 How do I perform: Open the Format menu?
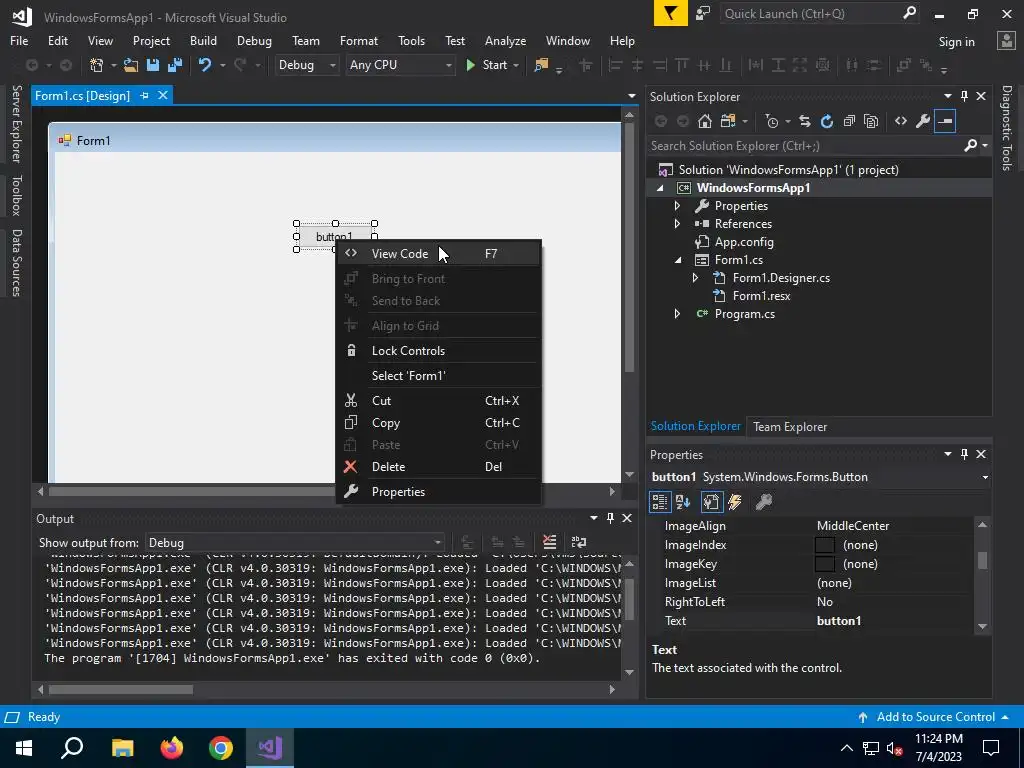pyautogui.click(x=359, y=40)
